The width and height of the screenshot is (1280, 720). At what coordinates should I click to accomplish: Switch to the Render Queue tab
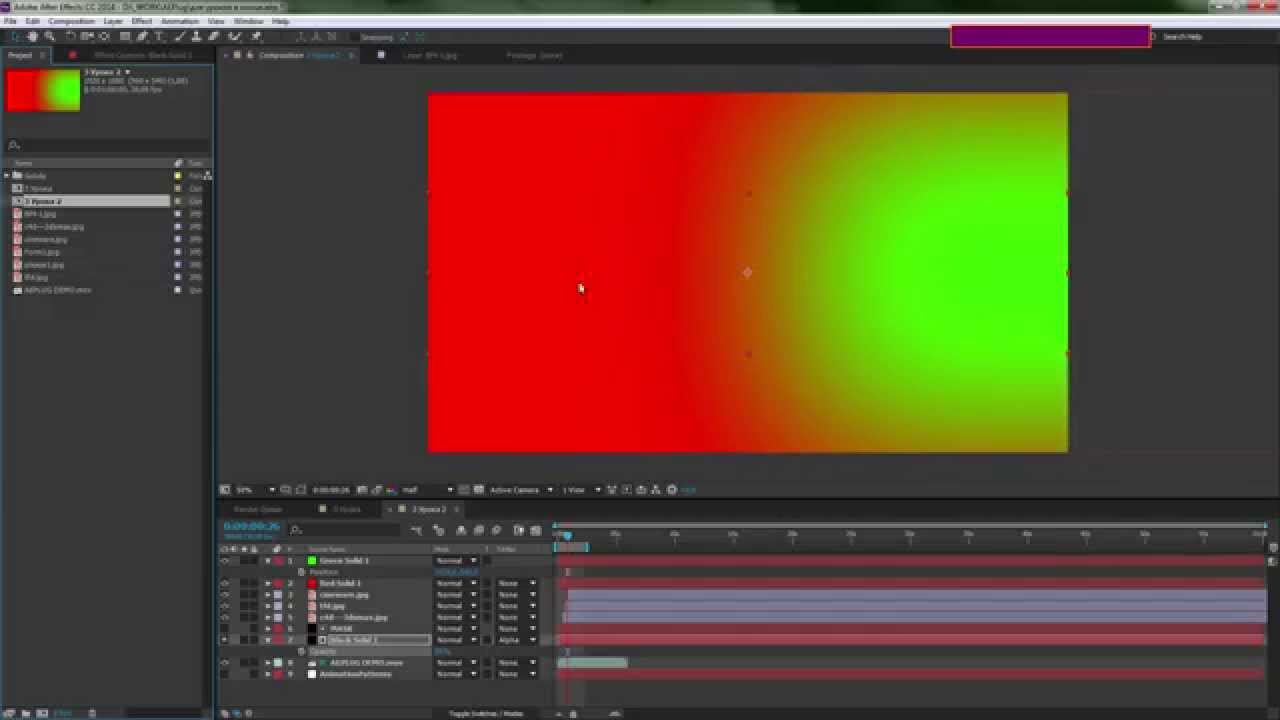pyautogui.click(x=258, y=509)
